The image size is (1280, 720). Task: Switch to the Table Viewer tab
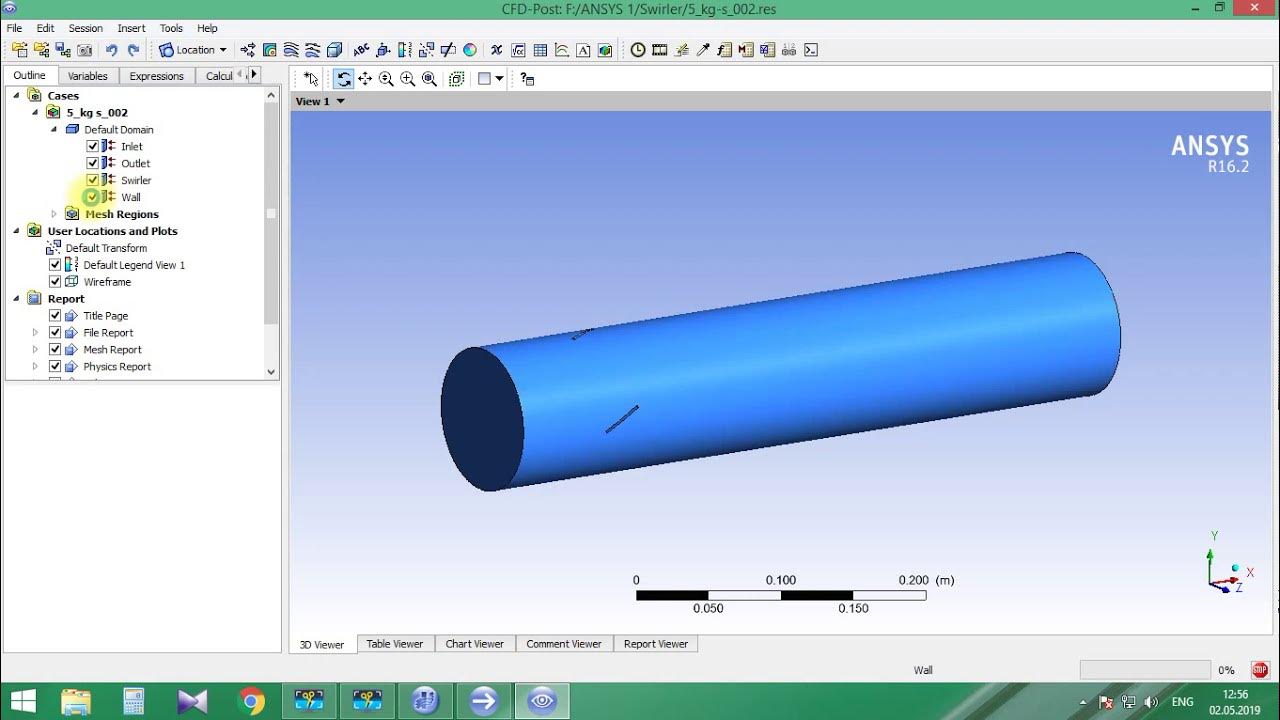click(x=395, y=644)
